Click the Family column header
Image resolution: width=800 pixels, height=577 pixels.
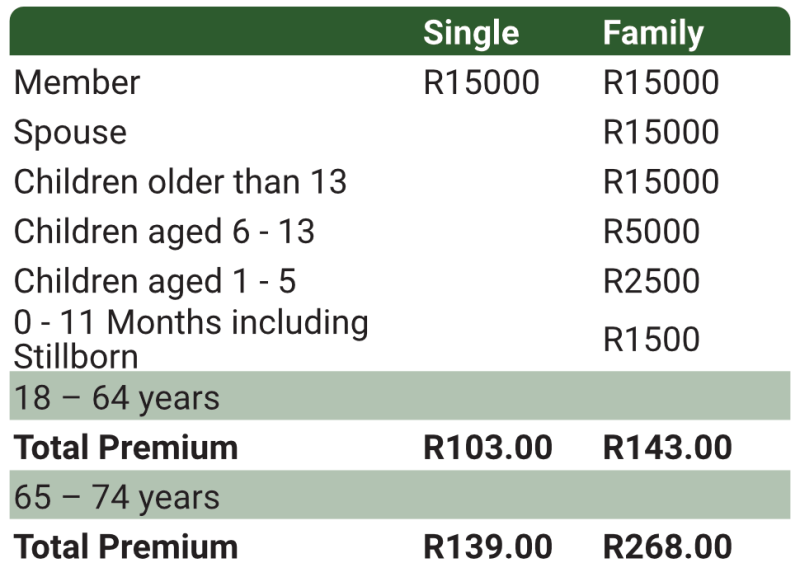coord(653,33)
